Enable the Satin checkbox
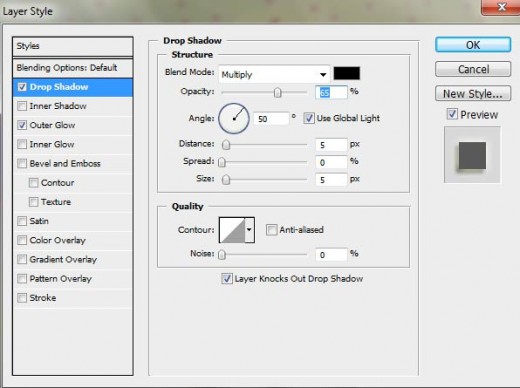520x388 pixels. (22, 221)
